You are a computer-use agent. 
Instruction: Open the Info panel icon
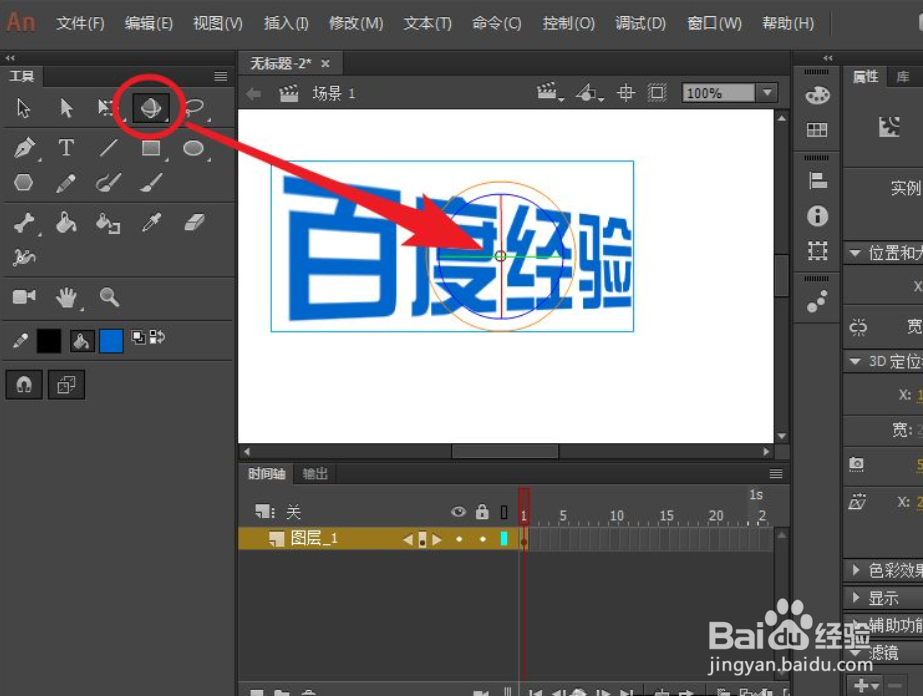pyautogui.click(x=817, y=216)
